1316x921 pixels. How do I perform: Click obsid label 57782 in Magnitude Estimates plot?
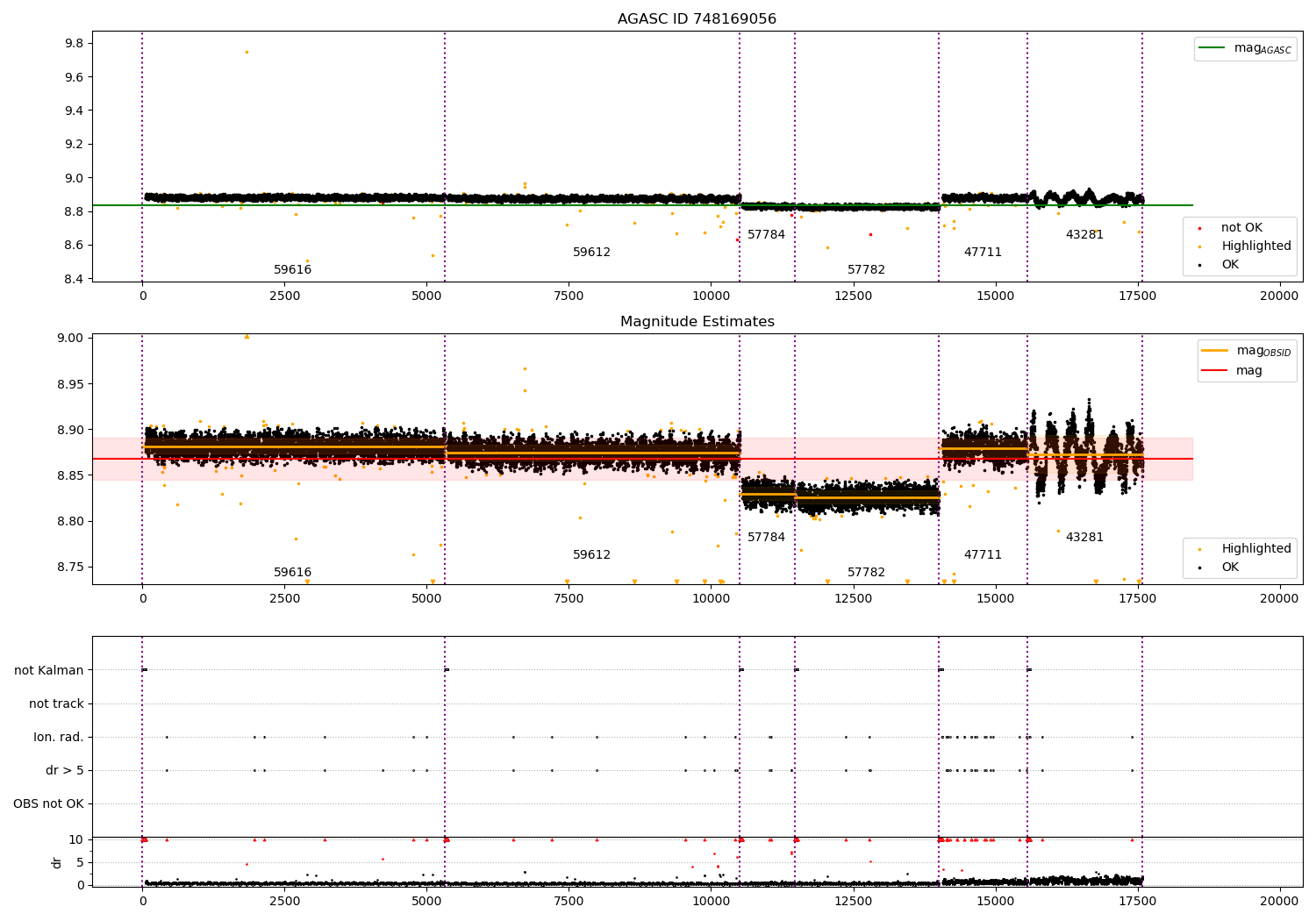pos(866,573)
